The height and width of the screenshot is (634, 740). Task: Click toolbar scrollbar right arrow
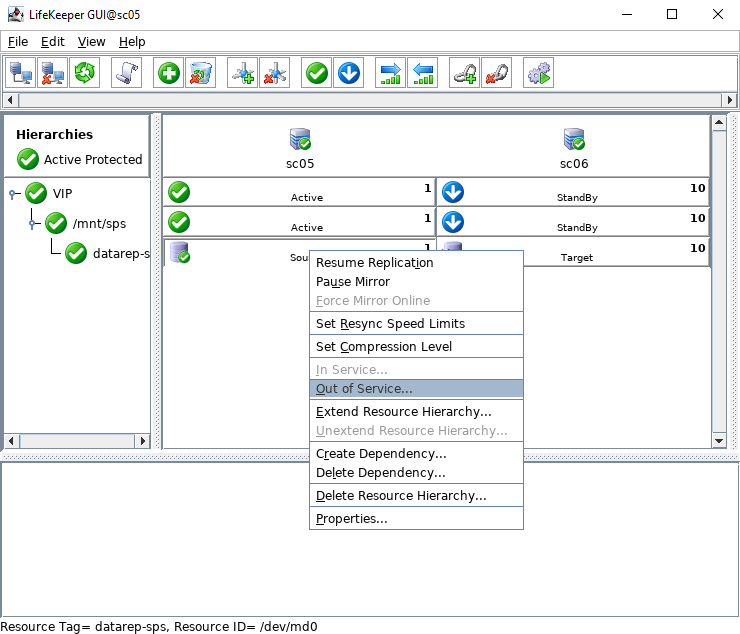point(729,100)
